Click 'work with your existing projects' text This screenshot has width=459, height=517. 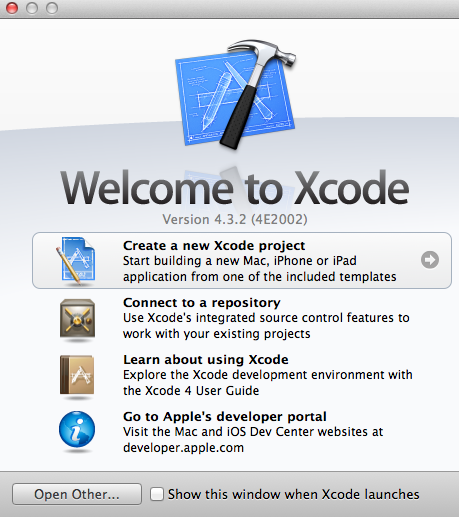click(x=217, y=334)
